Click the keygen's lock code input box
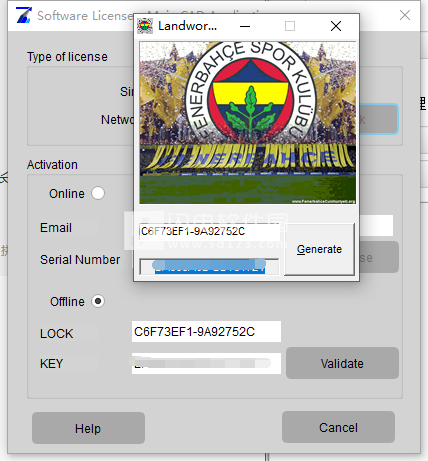Screen dimensions: 428x461 [x=209, y=231]
